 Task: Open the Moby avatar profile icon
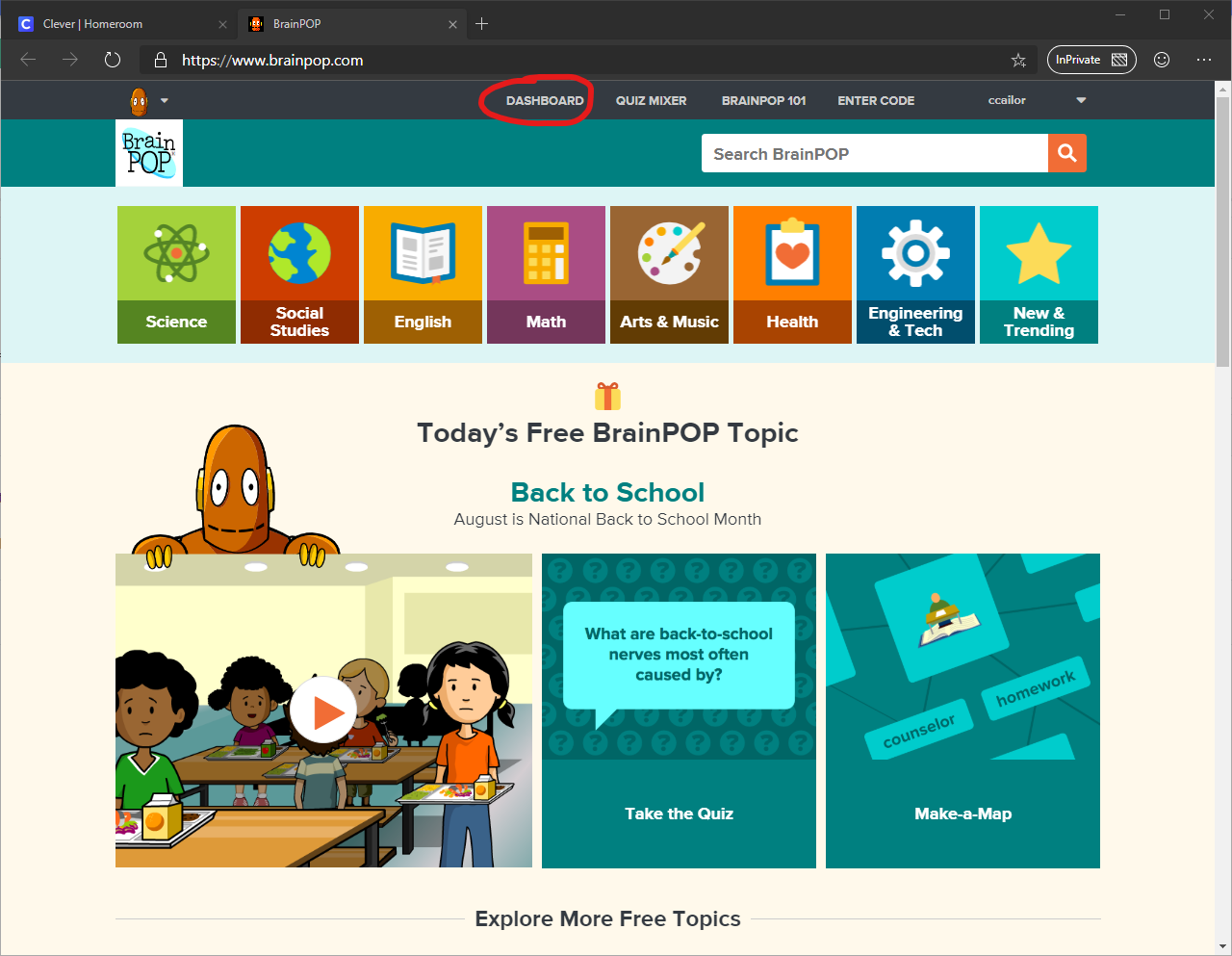point(138,100)
